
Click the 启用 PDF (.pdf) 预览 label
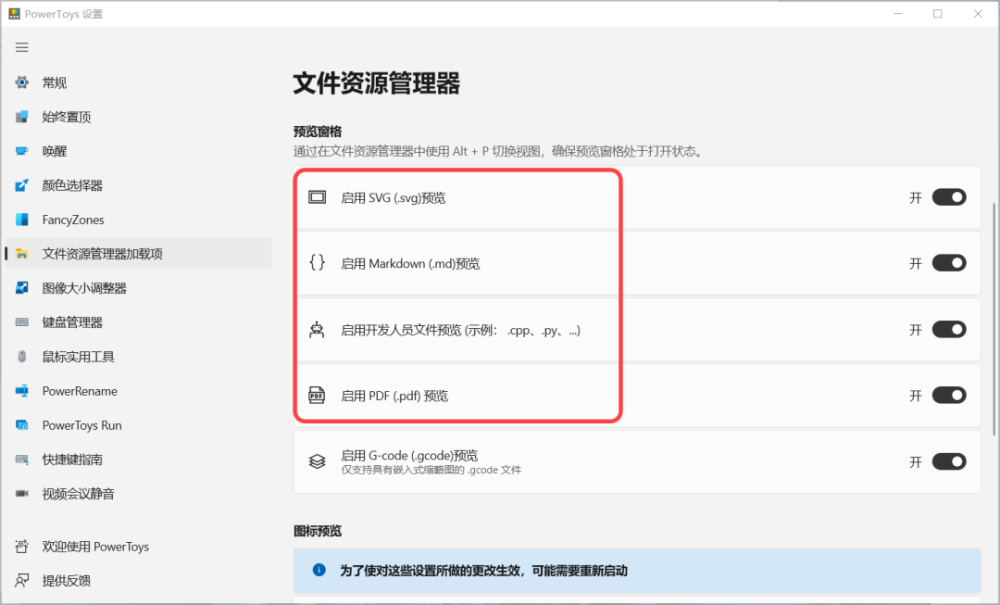pyautogui.click(x=394, y=396)
